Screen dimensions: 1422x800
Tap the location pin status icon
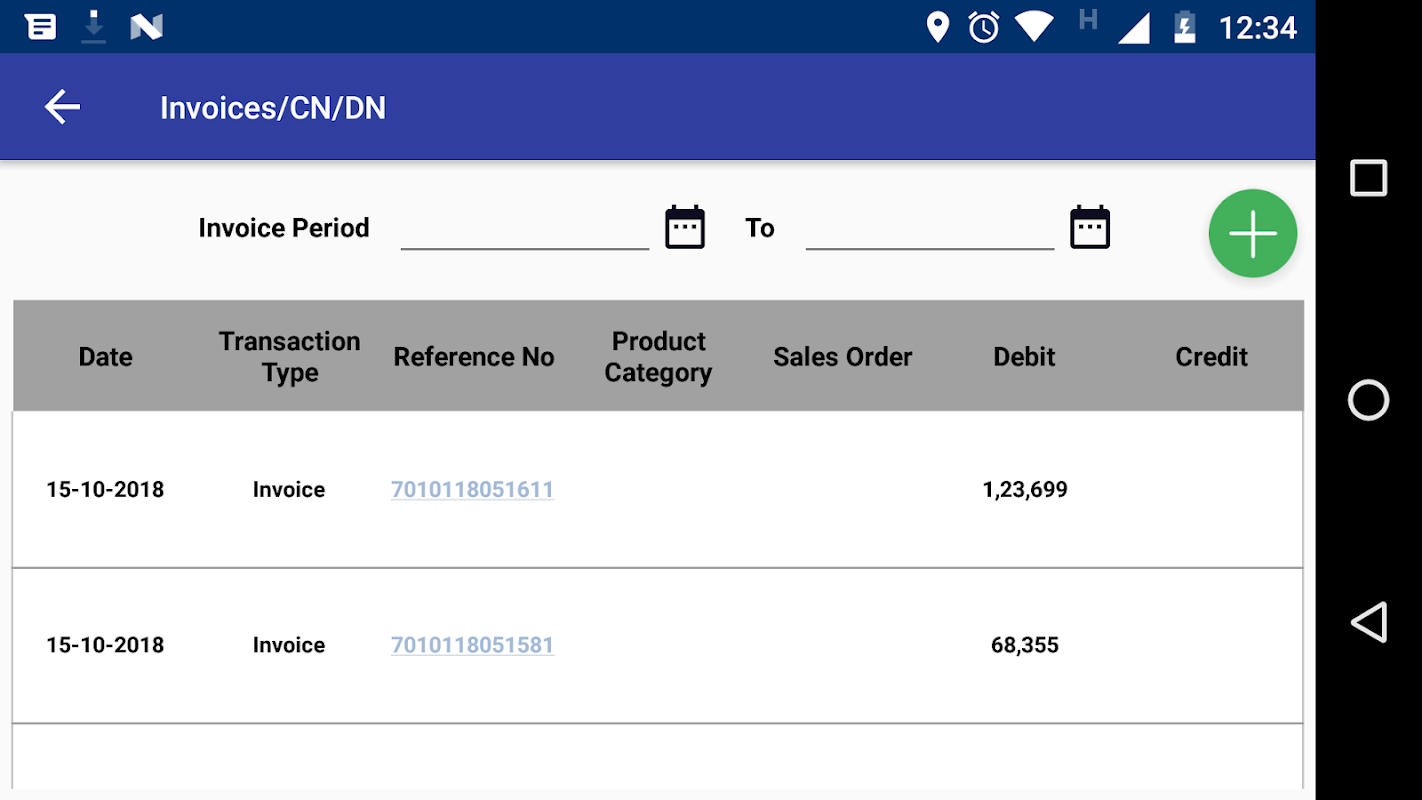(x=937, y=27)
